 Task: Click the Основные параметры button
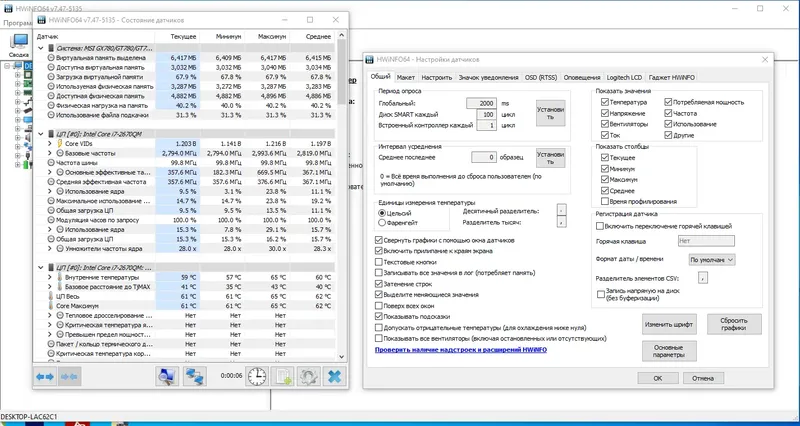click(669, 351)
